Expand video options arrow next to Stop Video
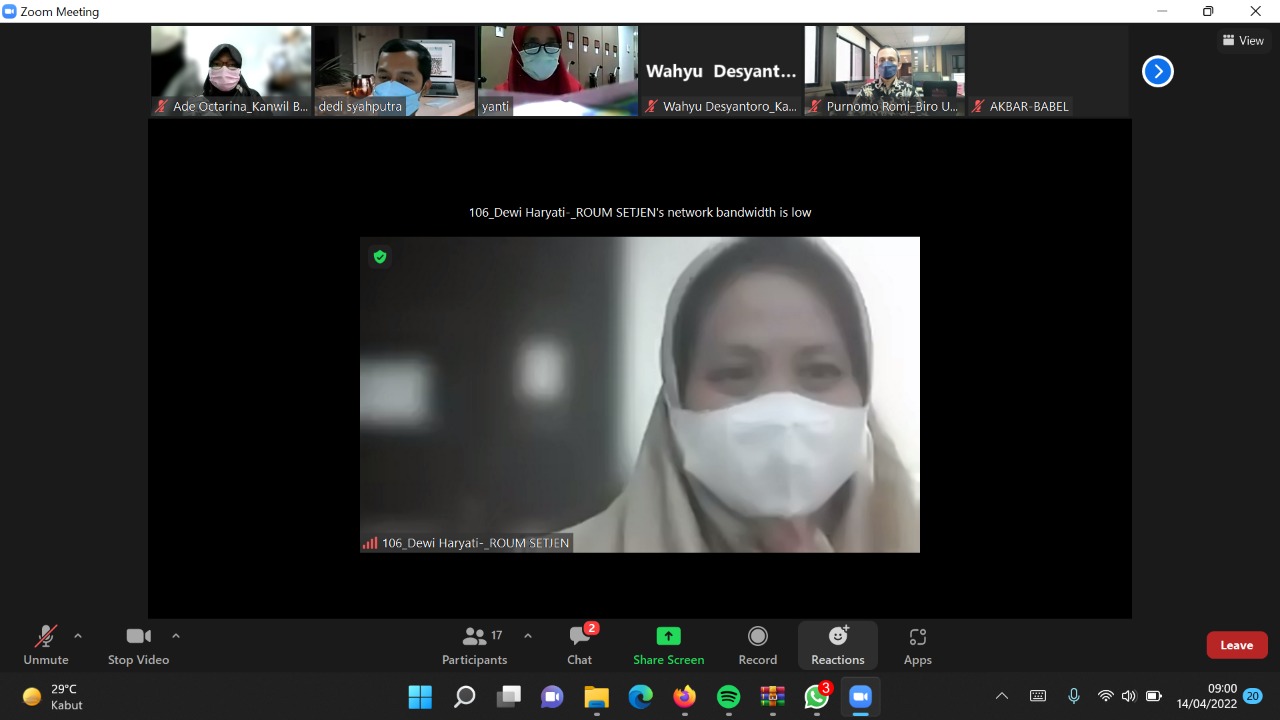Screen dimensions: 1280x720 [176, 636]
